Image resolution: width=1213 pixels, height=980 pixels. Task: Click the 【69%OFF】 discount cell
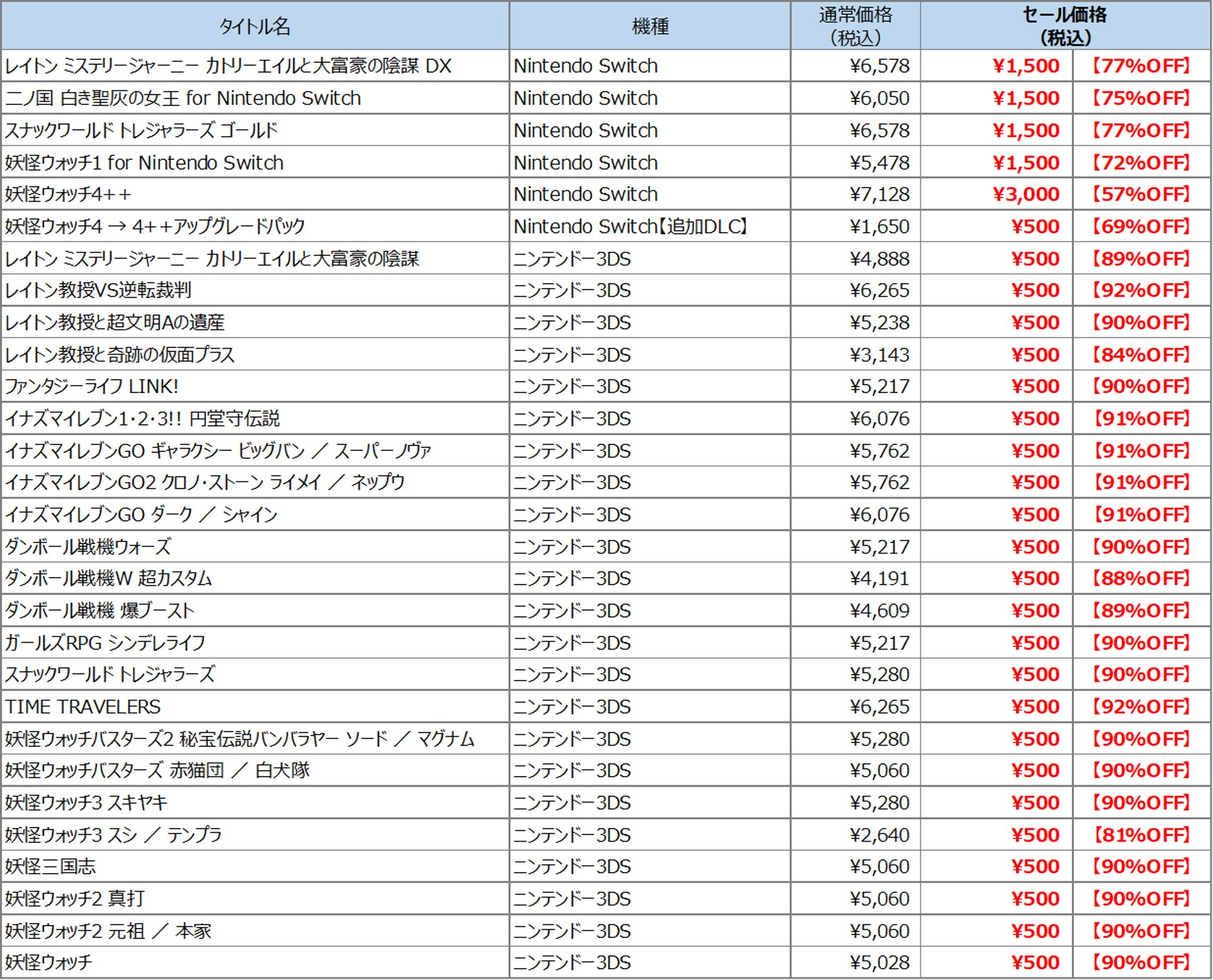coord(1141,226)
